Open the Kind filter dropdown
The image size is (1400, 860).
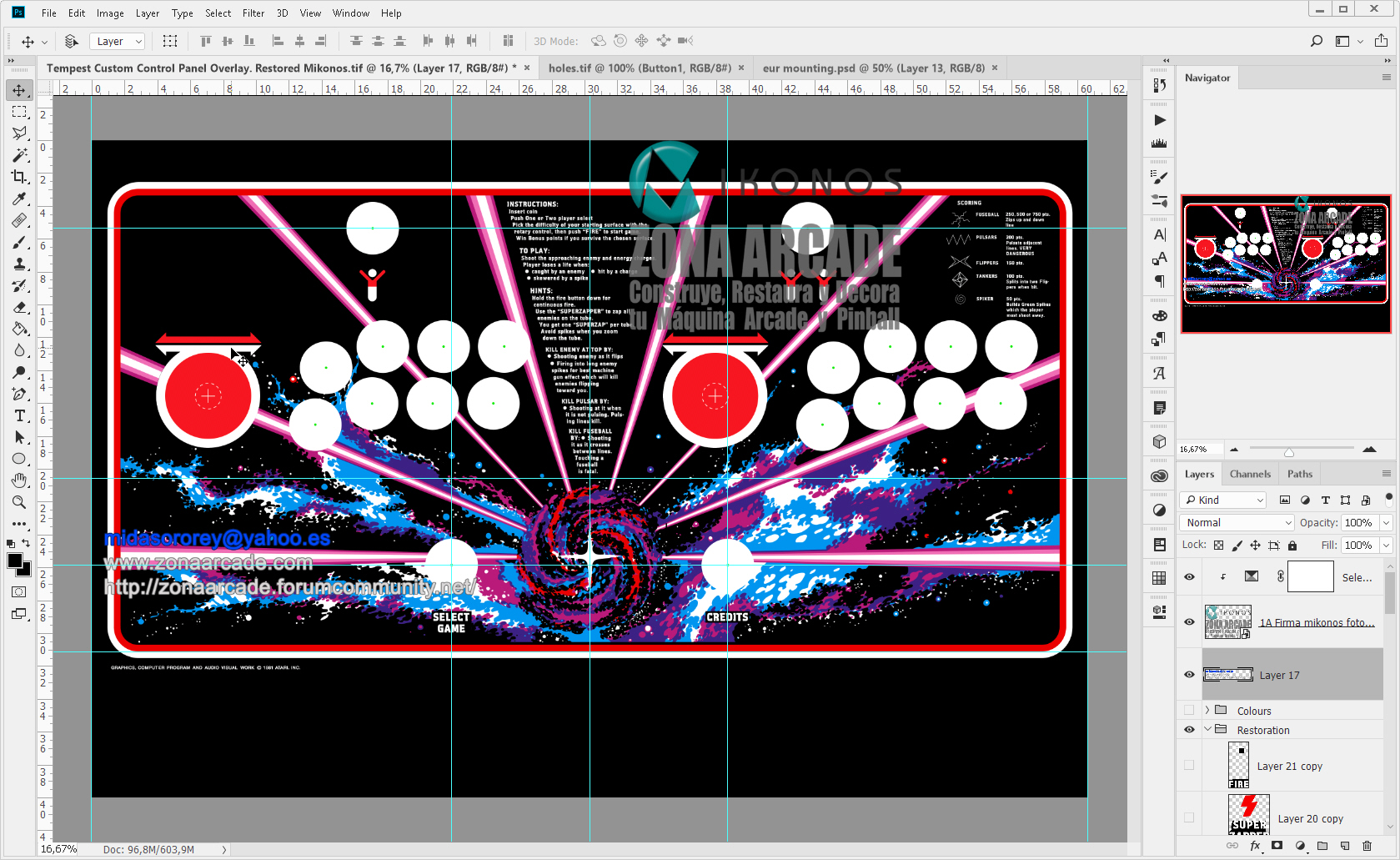pyautogui.click(x=1222, y=500)
